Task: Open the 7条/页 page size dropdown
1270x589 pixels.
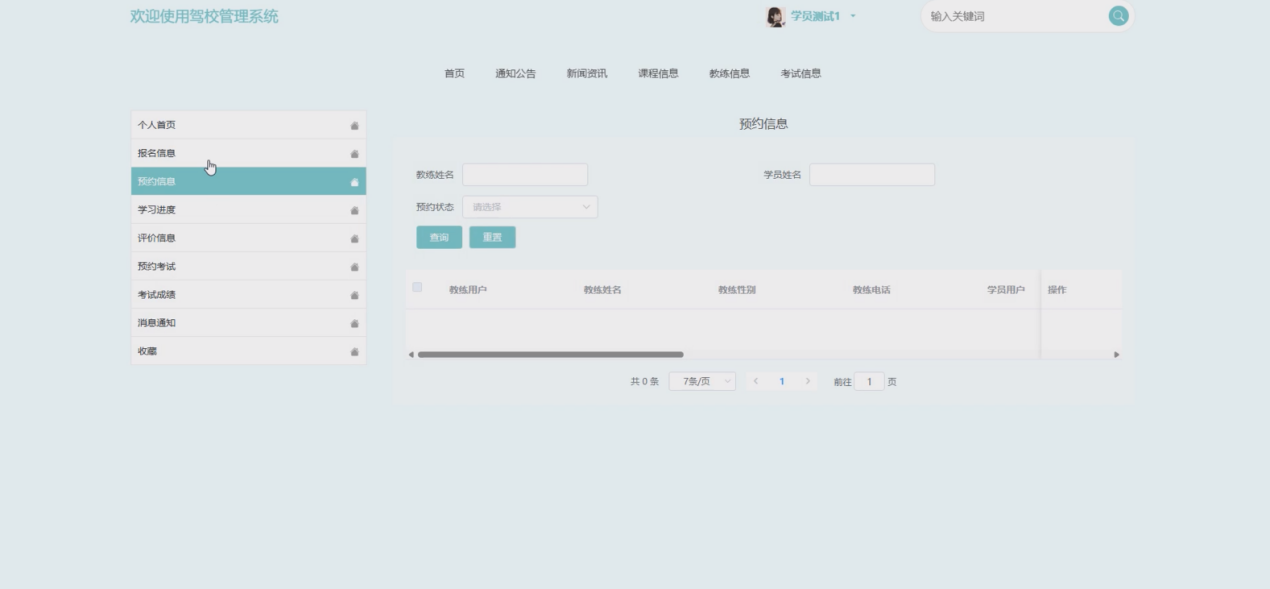Action: coord(702,382)
